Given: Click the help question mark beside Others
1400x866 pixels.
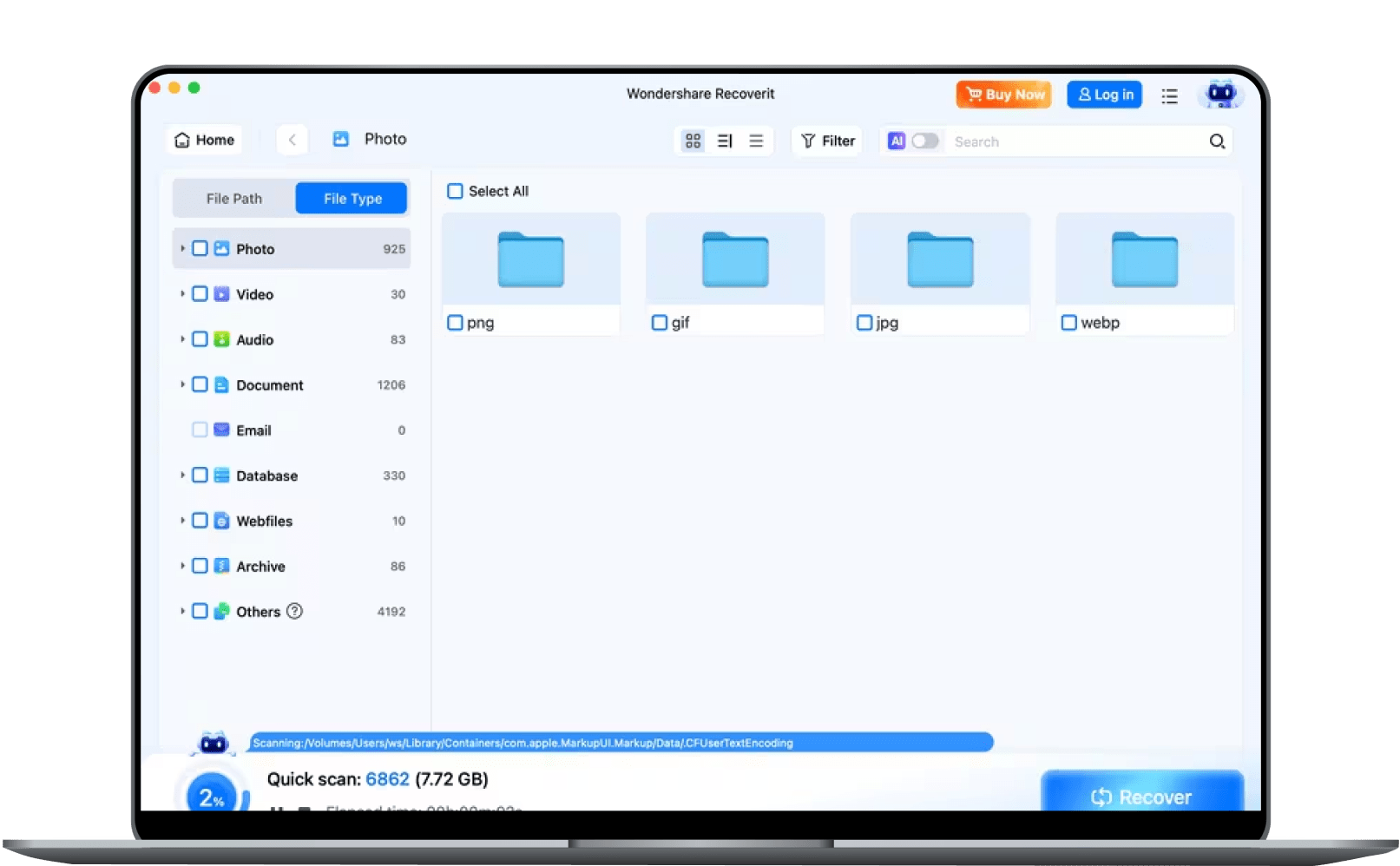Looking at the screenshot, I should coord(294,611).
